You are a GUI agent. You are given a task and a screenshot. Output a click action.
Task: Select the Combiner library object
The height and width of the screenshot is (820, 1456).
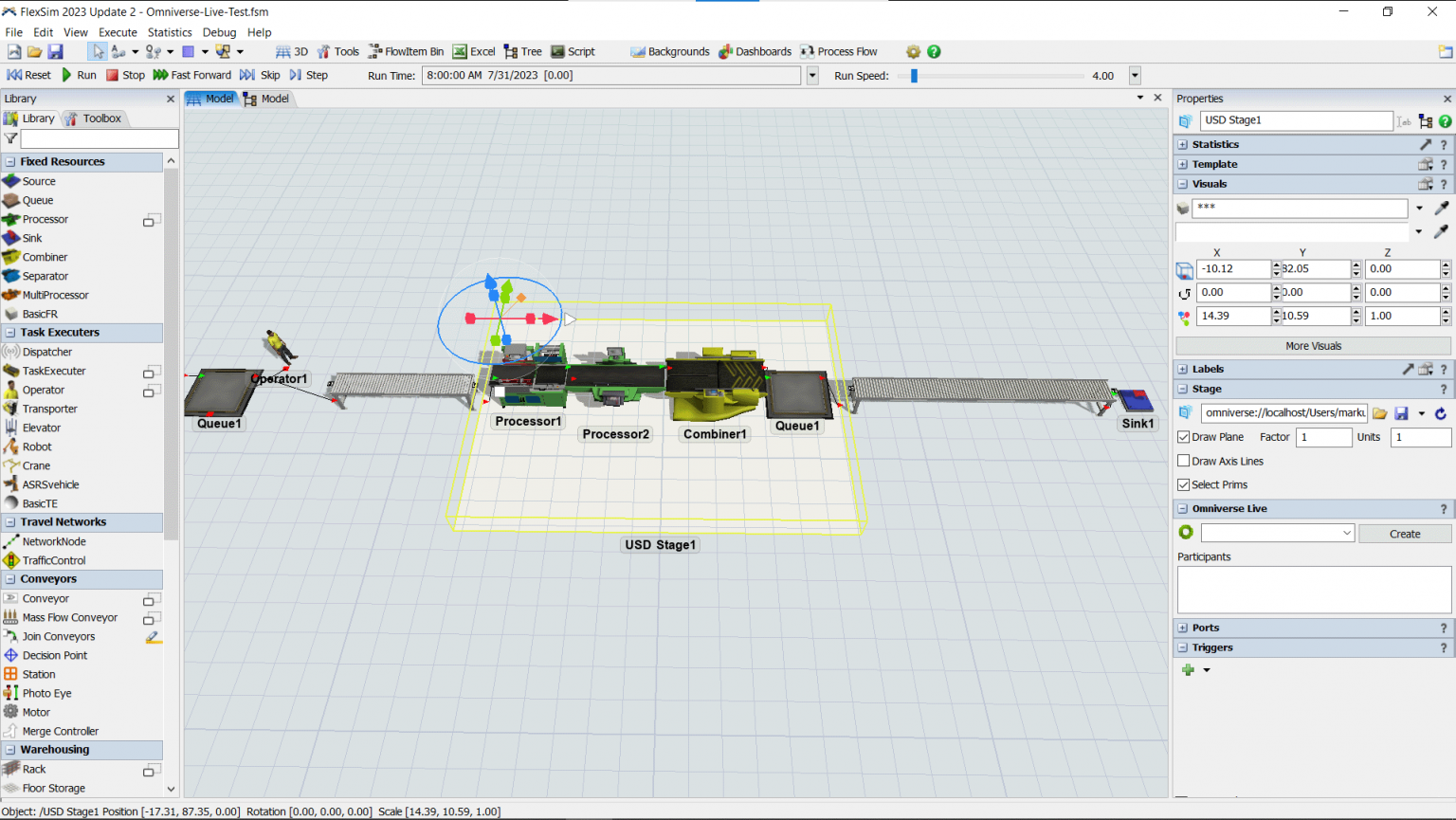click(45, 257)
